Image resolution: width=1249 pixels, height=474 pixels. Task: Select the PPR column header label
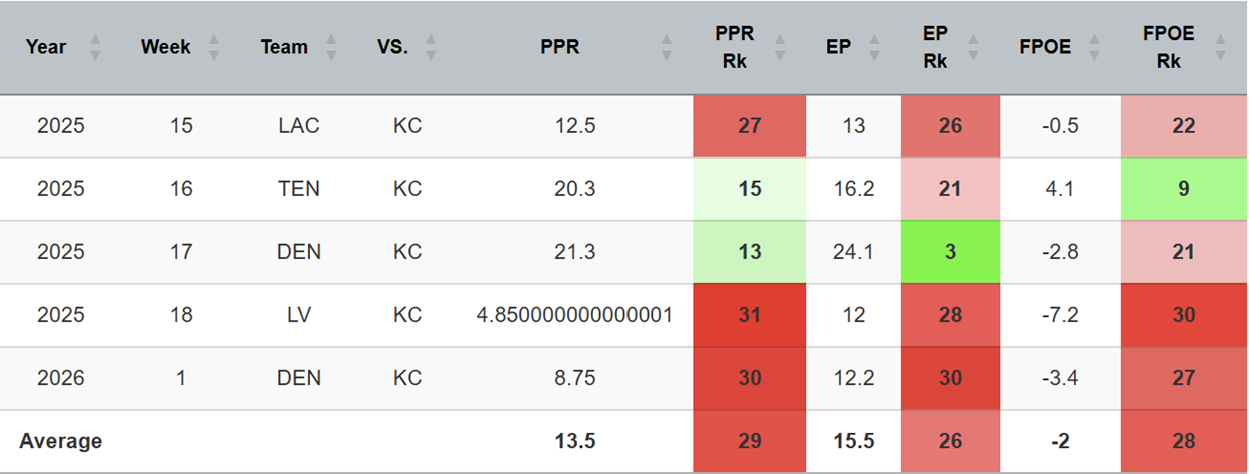tap(560, 47)
